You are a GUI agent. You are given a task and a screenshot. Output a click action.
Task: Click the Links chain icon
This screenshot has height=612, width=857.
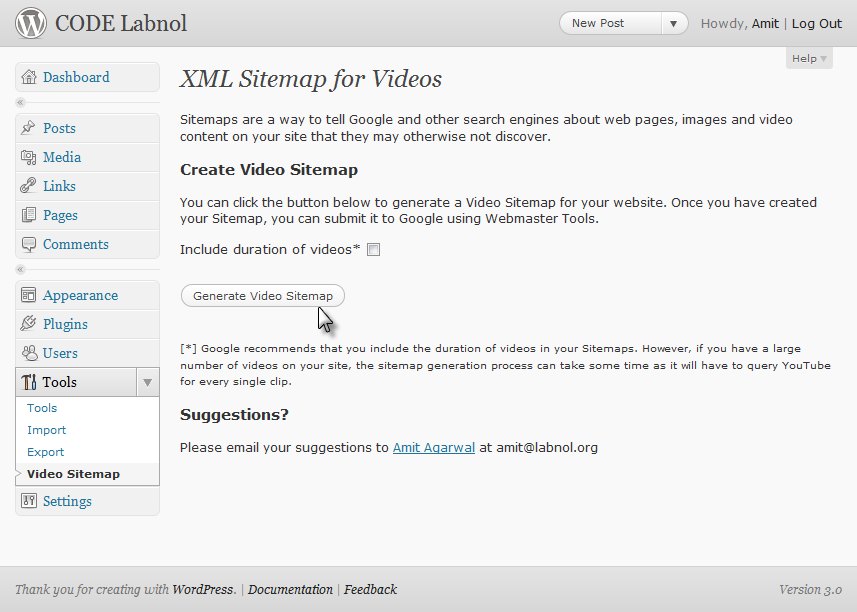pos(29,186)
